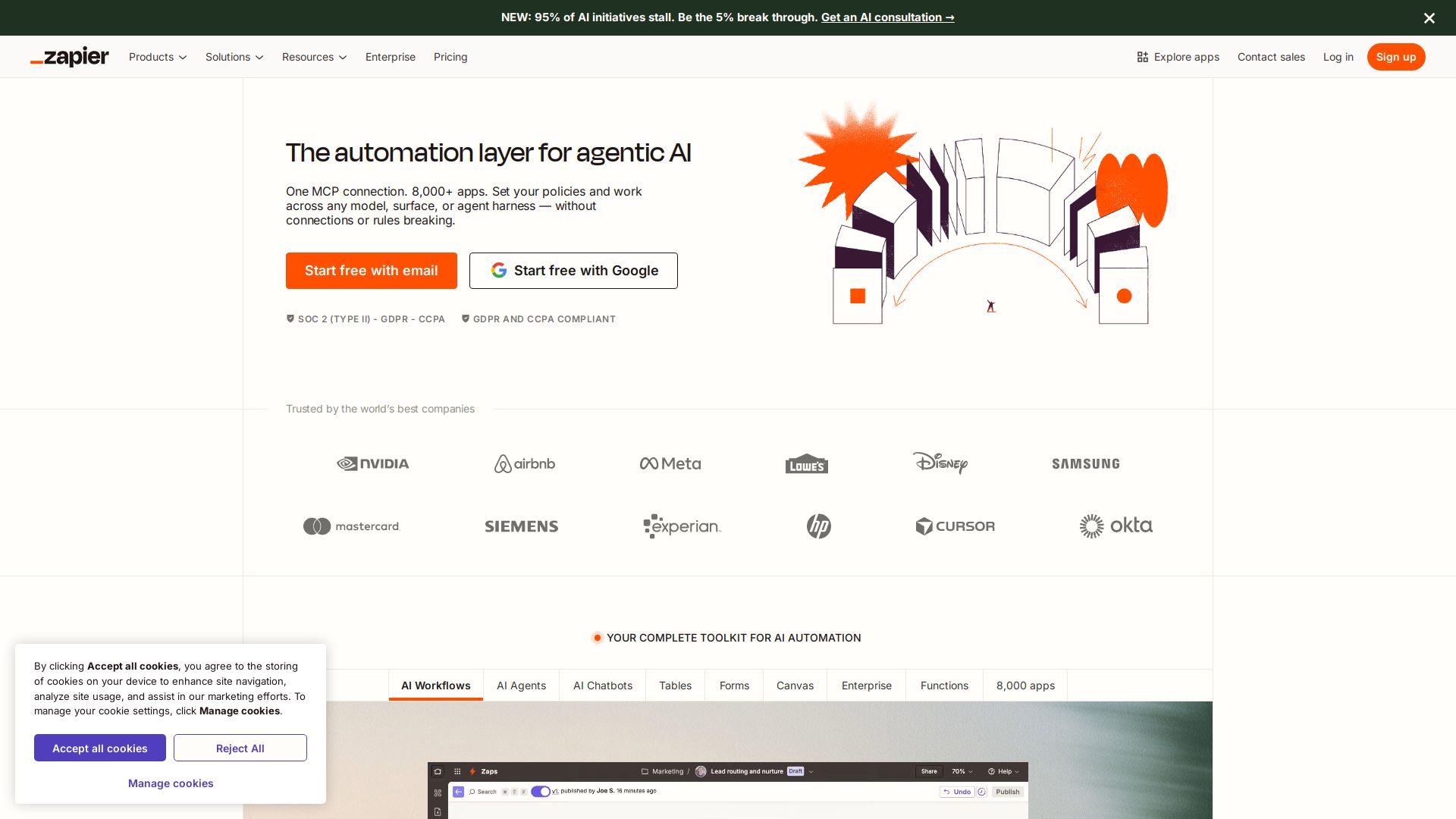Toggle the v1 published switch in the editor
This screenshot has width=1456, height=819.
point(540,792)
